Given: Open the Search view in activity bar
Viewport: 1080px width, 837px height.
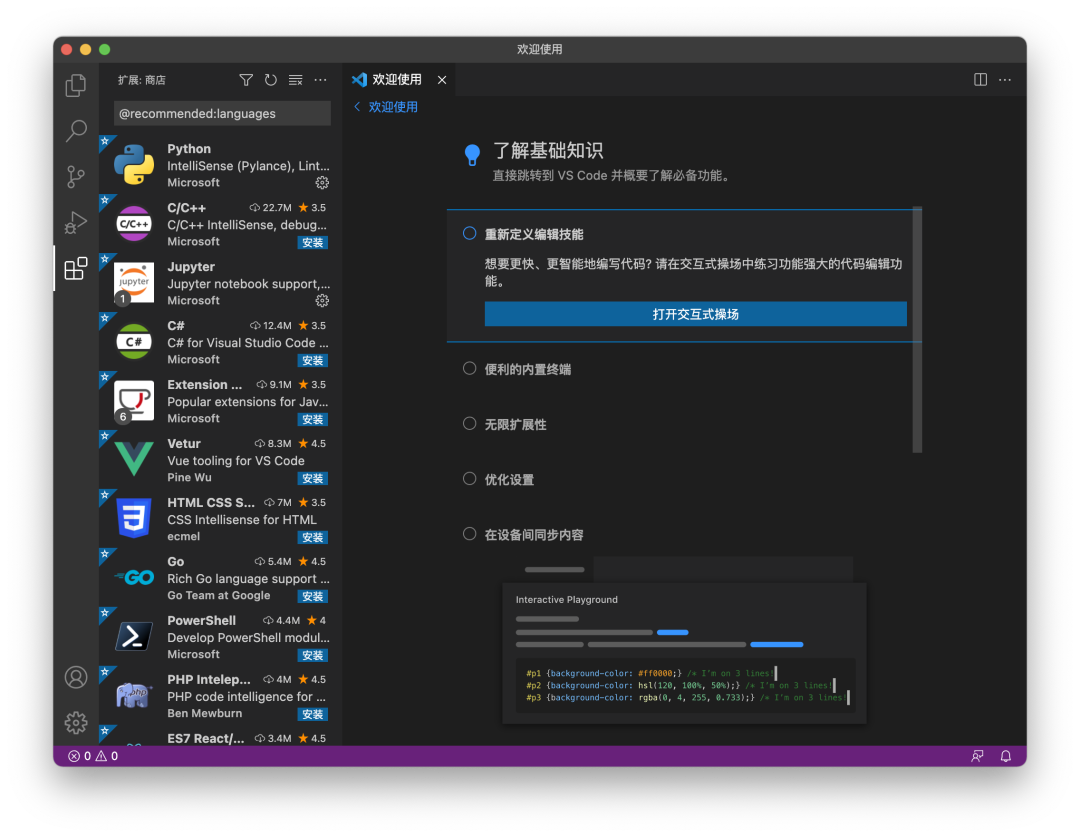Looking at the screenshot, I should pos(76,131).
